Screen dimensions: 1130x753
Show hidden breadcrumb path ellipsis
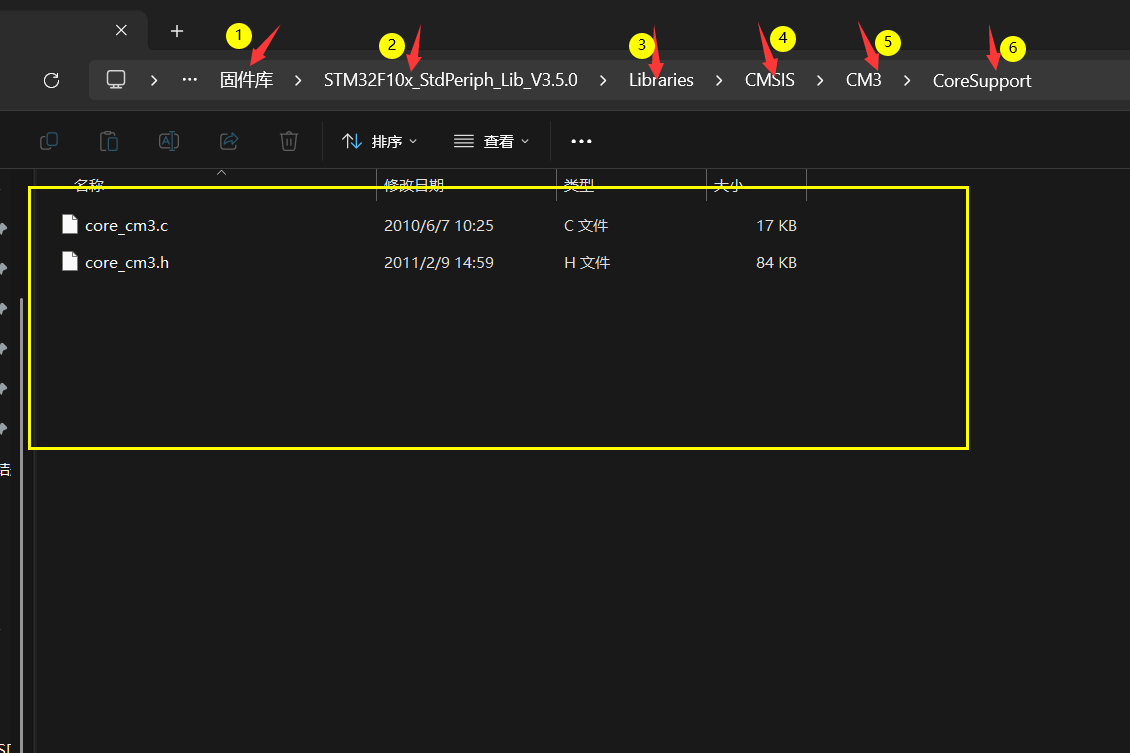click(190, 80)
